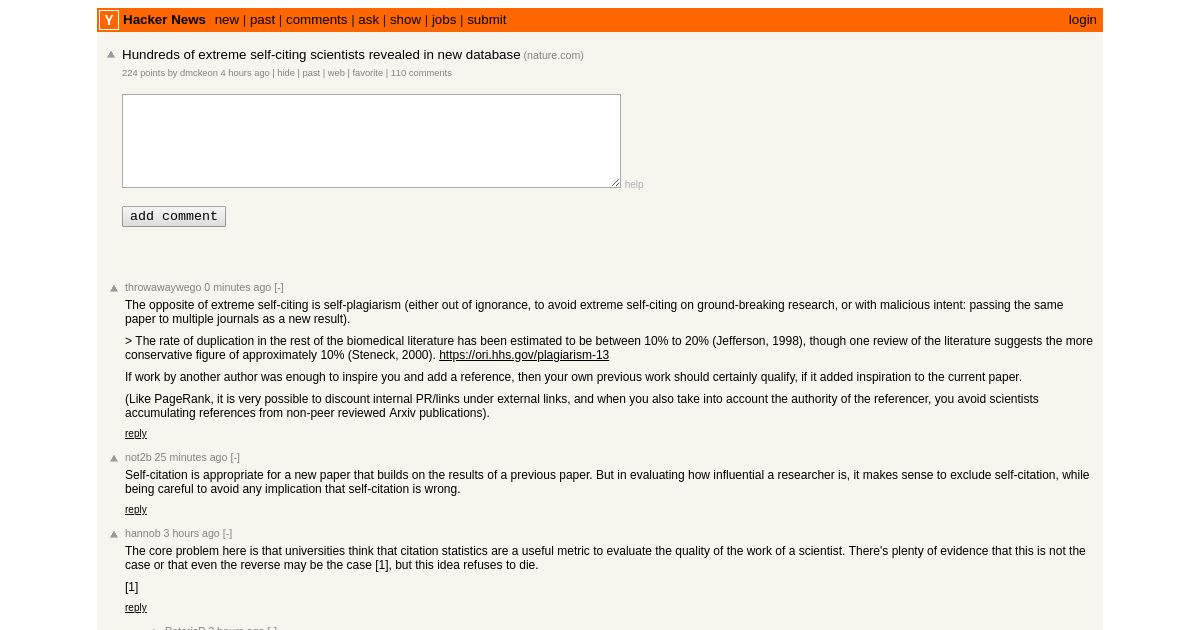Open the 'jobs' section
Image resolution: width=1200 pixels, height=630 pixels.
coord(444,20)
